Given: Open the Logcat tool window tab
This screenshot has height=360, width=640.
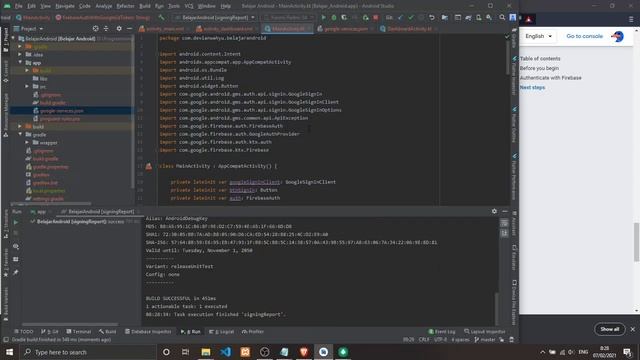Looking at the screenshot, I should pyautogui.click(x=222, y=331).
